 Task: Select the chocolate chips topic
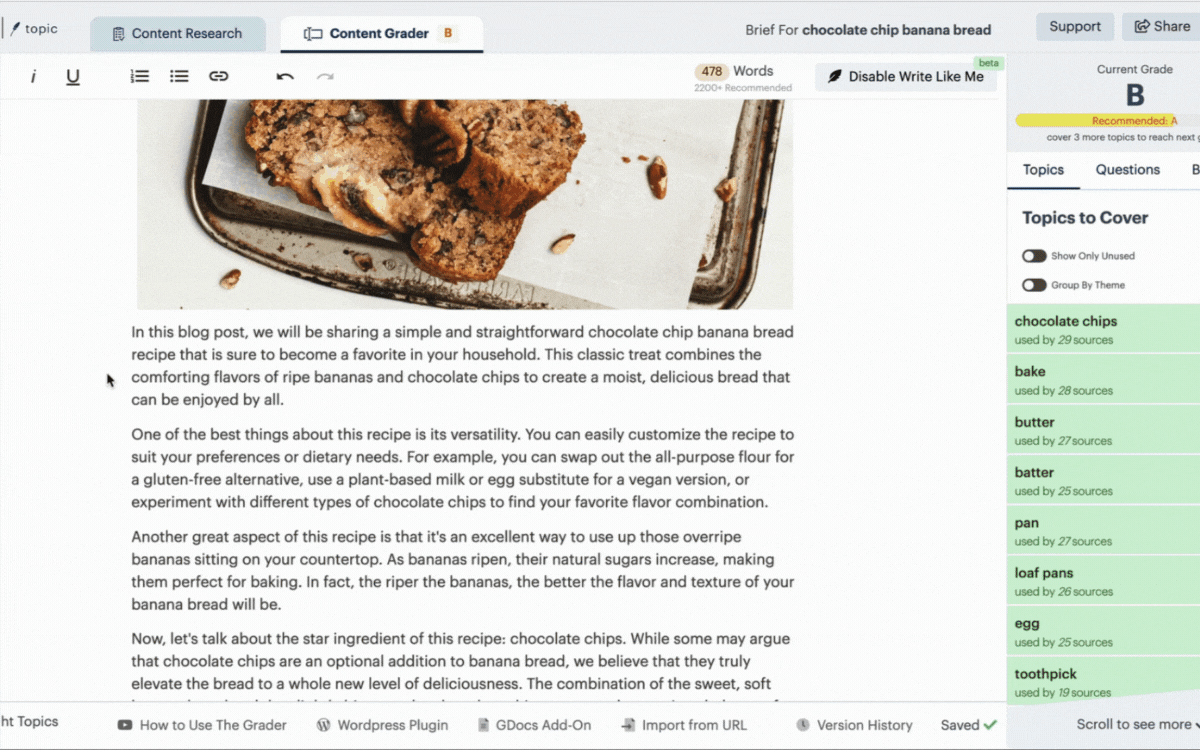point(1104,330)
